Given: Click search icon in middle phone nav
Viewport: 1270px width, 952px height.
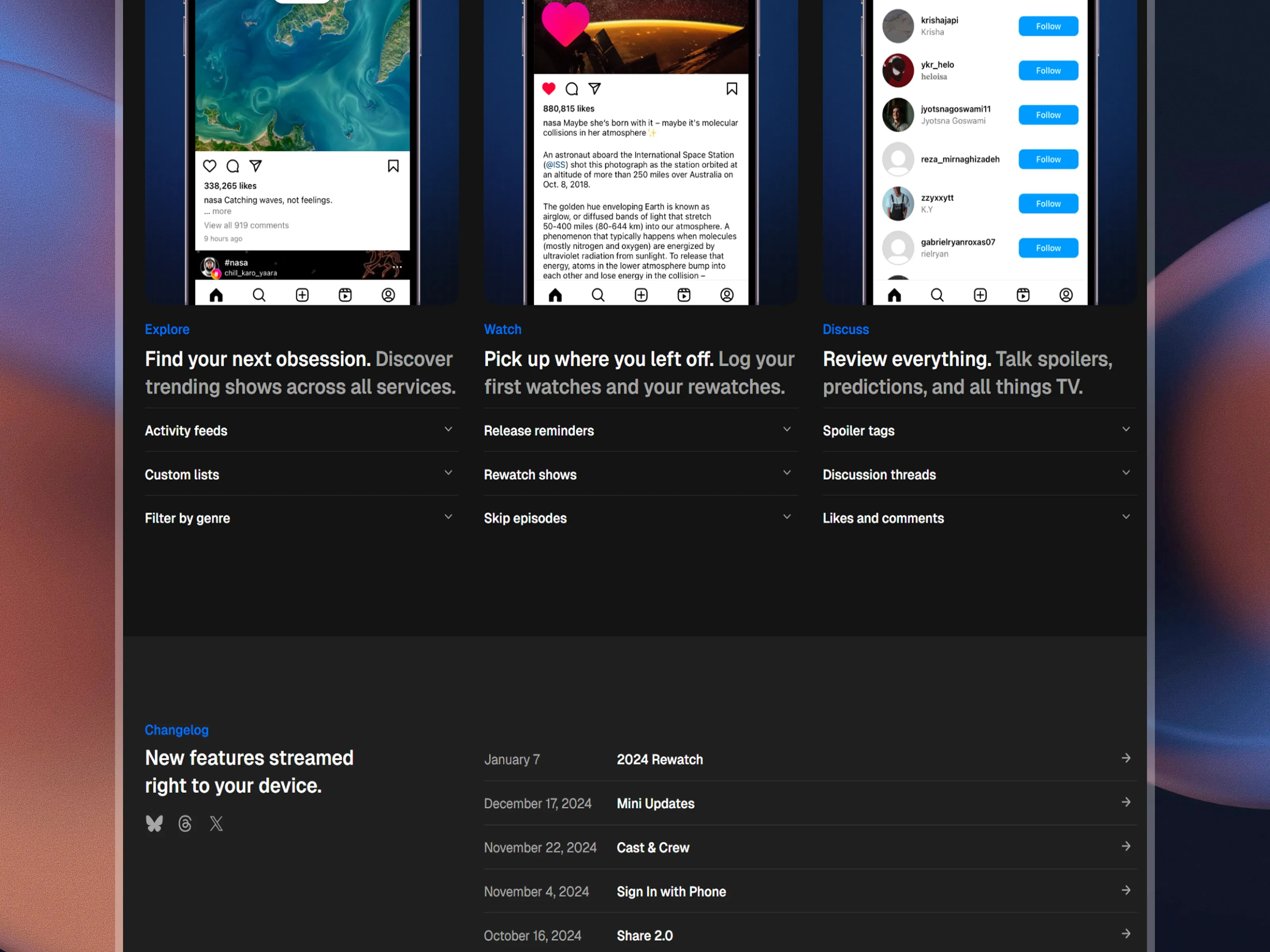Looking at the screenshot, I should (x=598, y=295).
